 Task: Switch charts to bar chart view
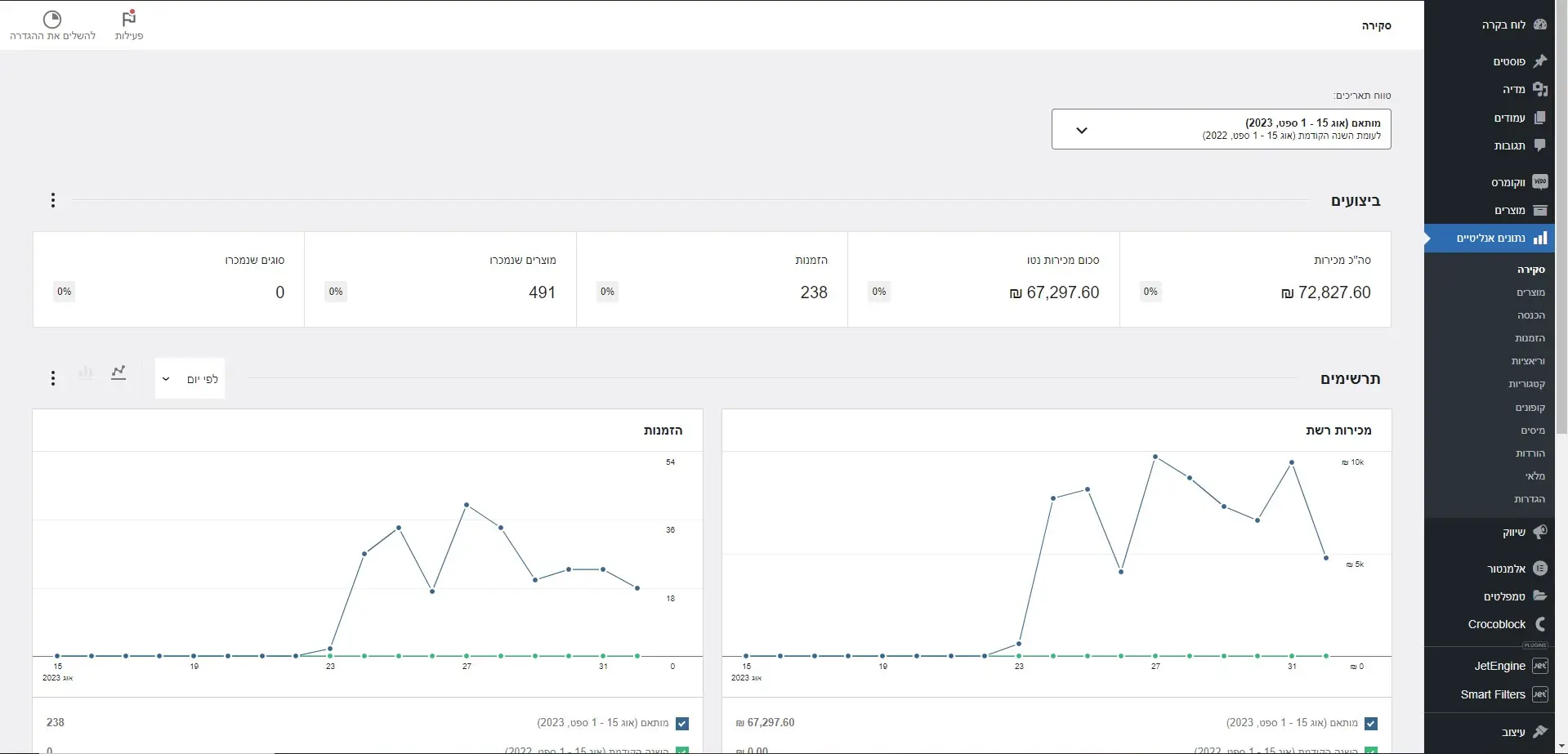click(86, 373)
